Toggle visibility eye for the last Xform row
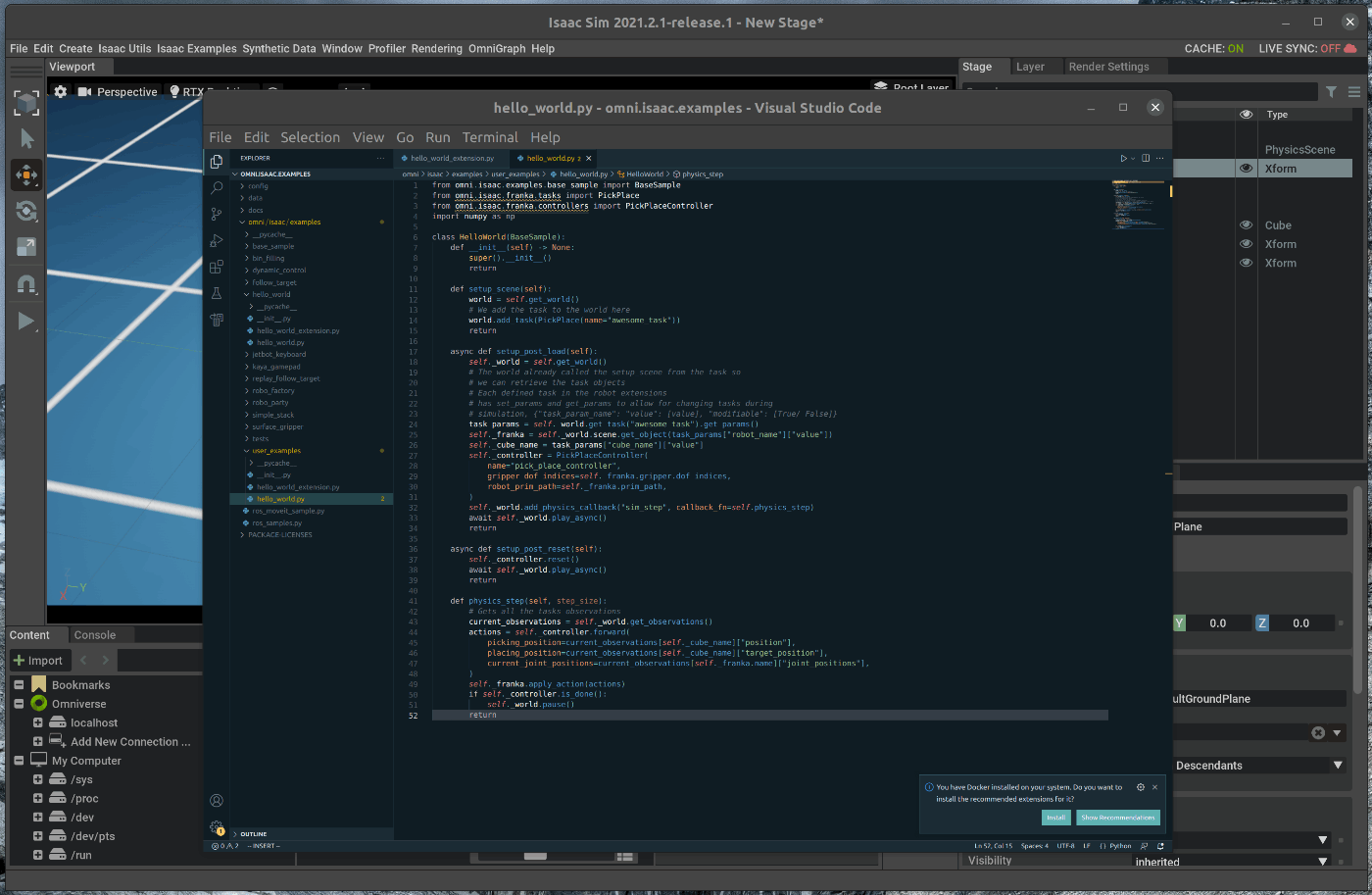 [x=1246, y=263]
